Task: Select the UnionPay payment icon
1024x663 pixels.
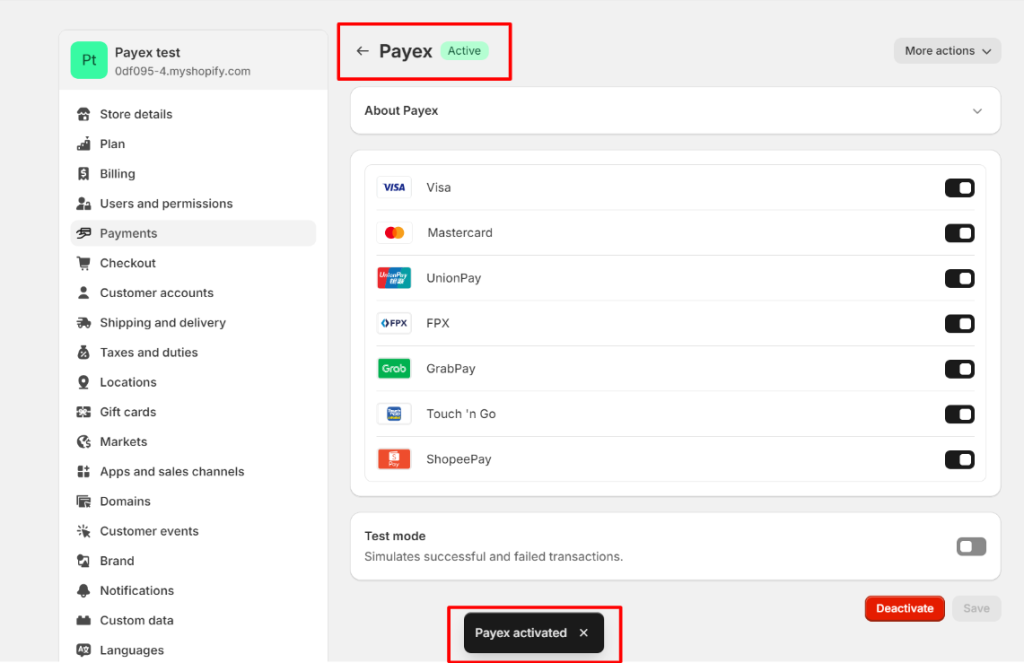Action: point(394,278)
